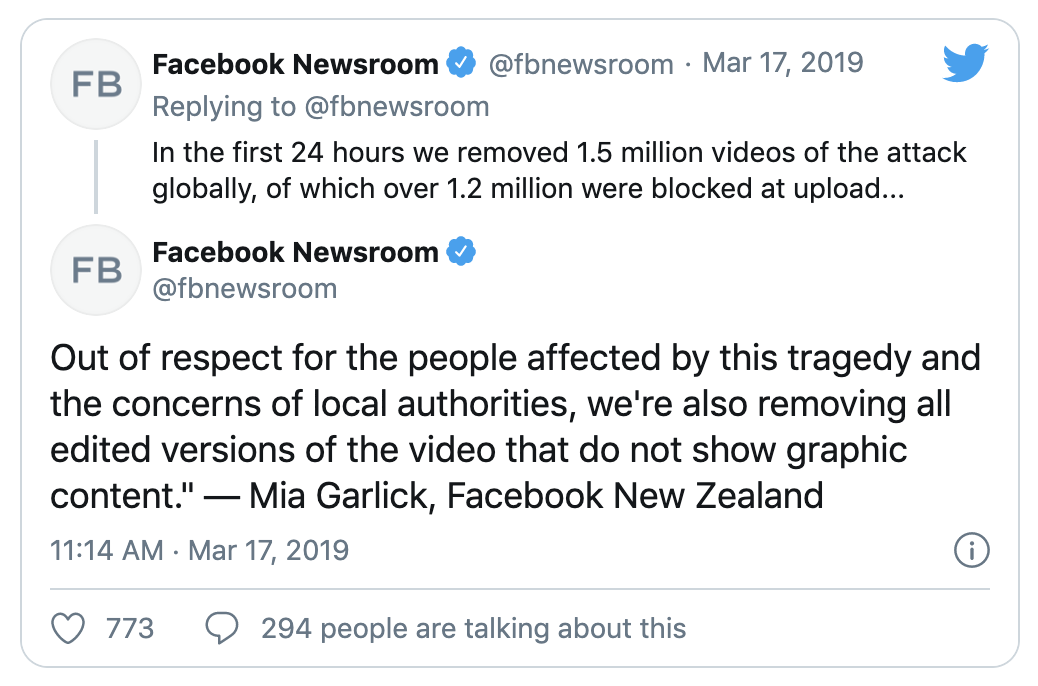The image size is (1038, 686).
Task: Open '294 people are talking about this'
Action: point(473,628)
